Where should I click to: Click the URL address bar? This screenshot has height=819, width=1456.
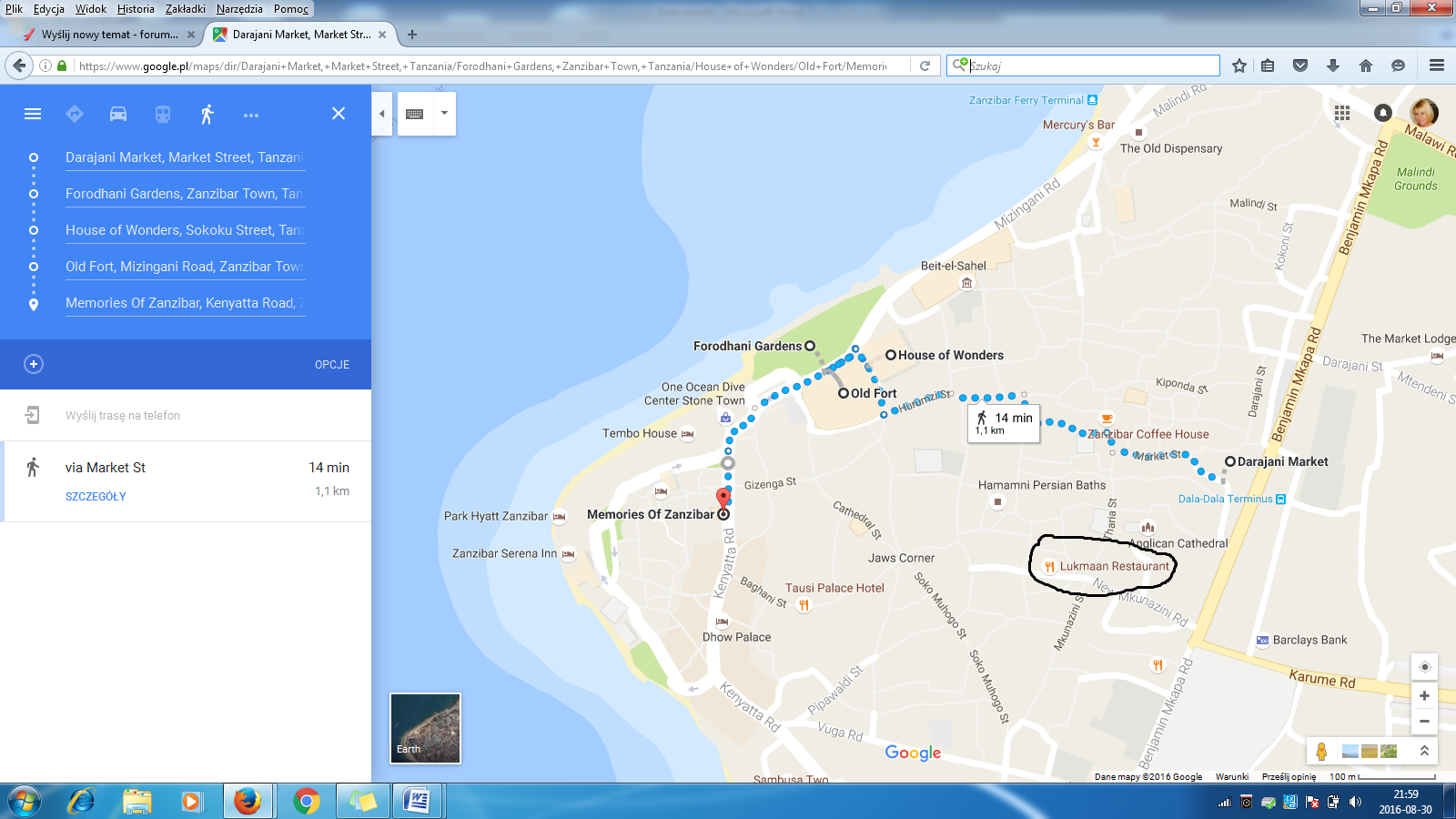pos(482,66)
